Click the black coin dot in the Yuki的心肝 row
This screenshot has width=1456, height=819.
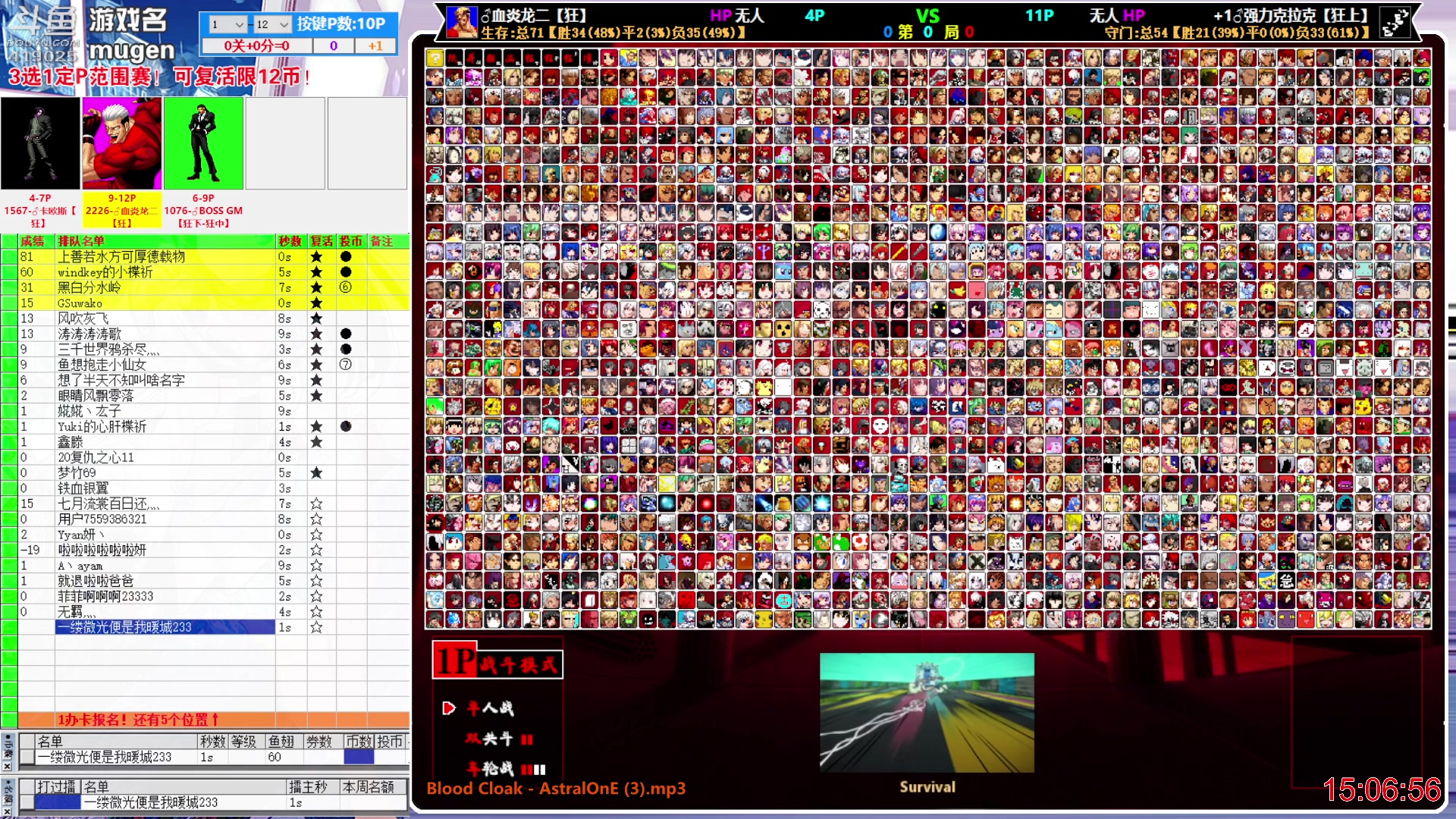coord(346,426)
